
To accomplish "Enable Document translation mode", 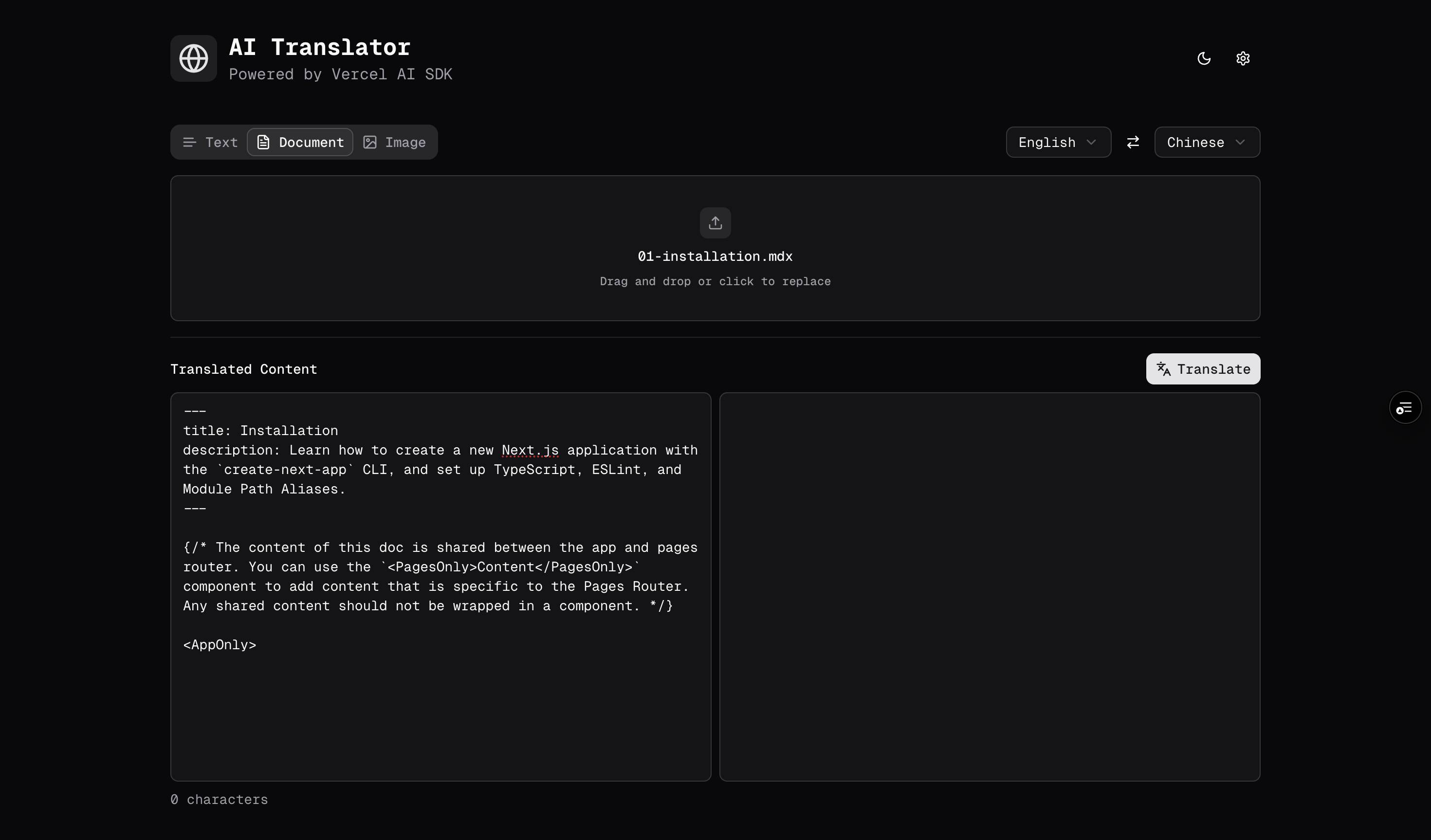I will click(300, 142).
